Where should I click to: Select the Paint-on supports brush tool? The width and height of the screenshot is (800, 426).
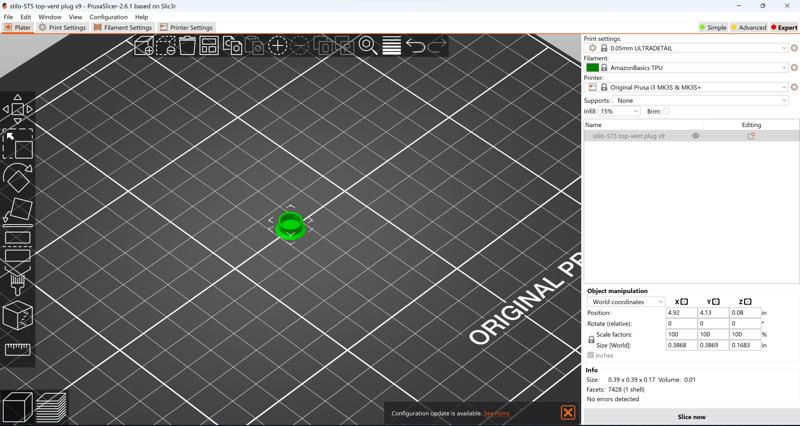click(17, 283)
